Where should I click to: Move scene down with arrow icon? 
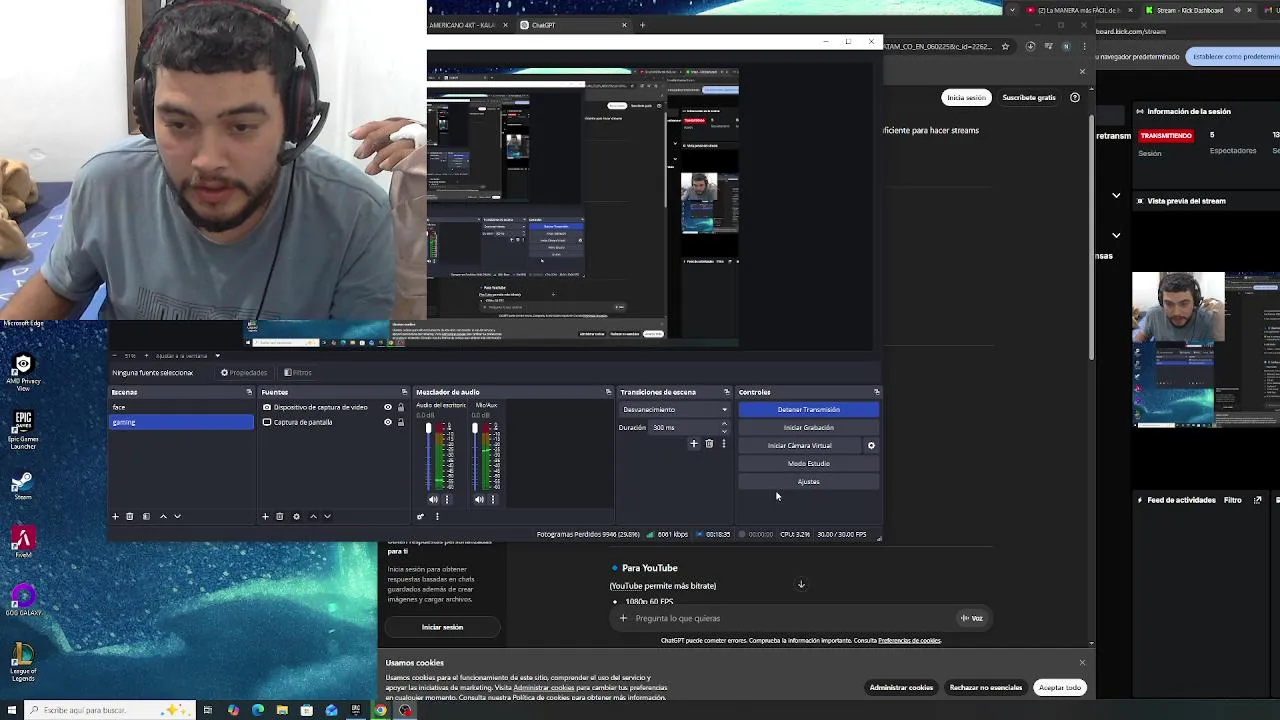click(177, 517)
